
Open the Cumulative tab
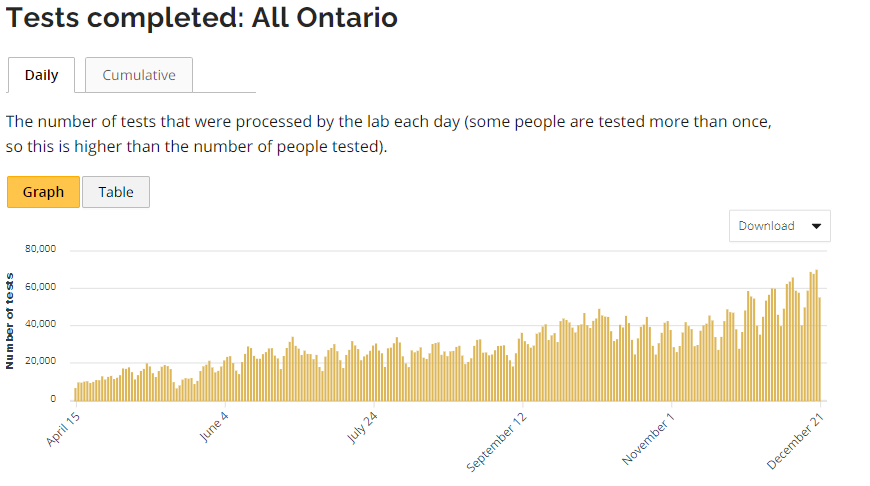click(139, 75)
